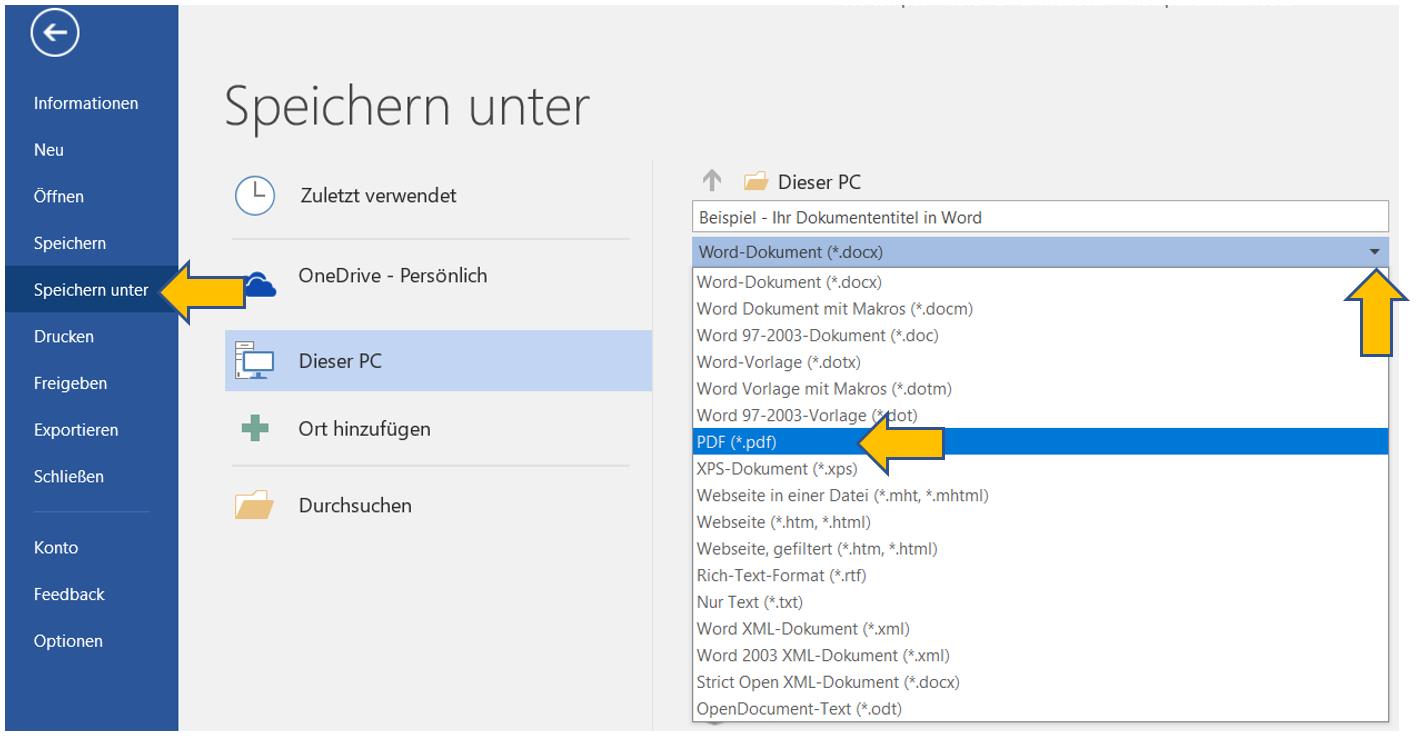
Task: Click the clock icon beside Zuletzt verwendet
Action: 254,196
